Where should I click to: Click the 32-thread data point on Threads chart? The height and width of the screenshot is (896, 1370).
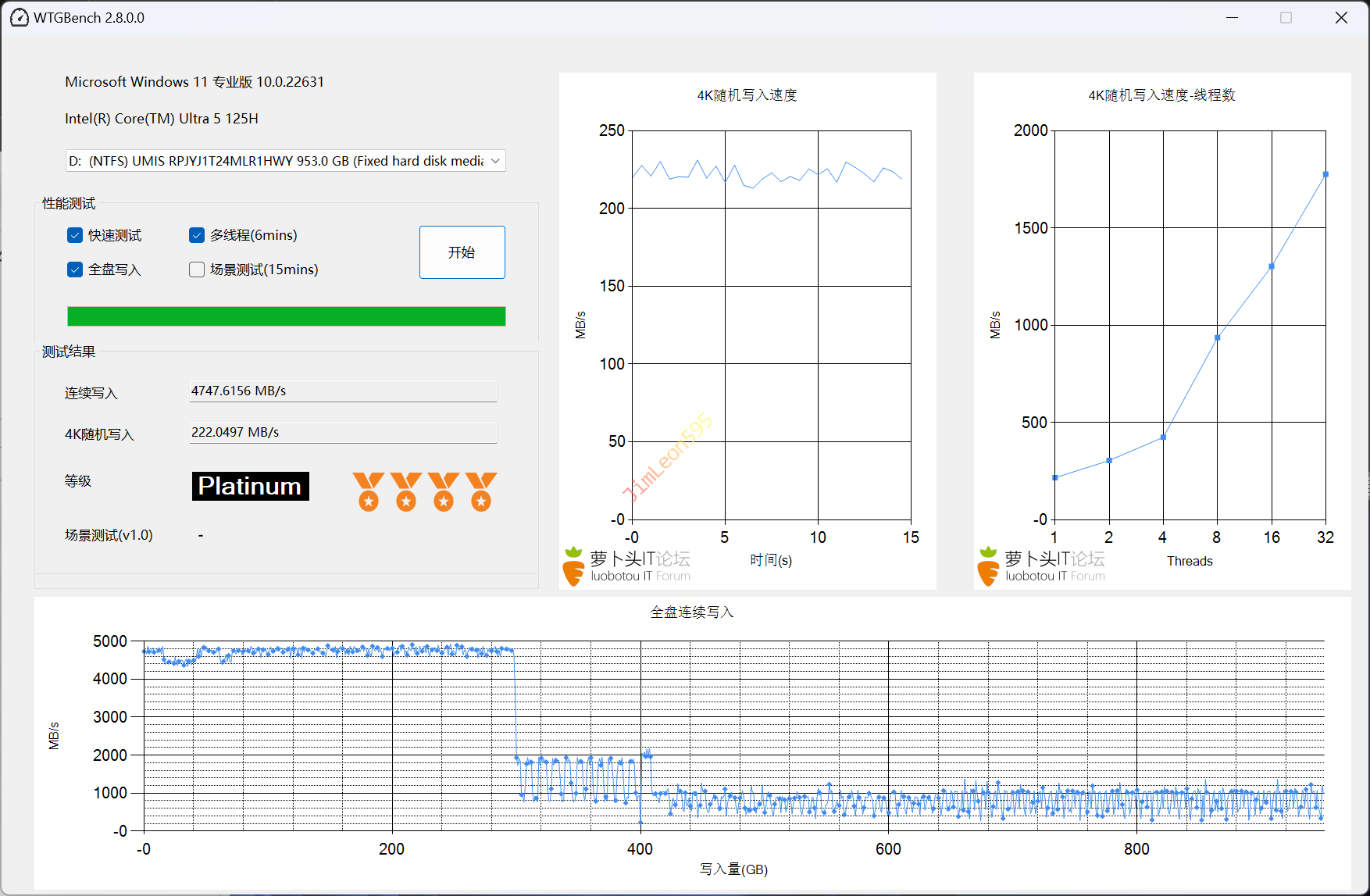[1325, 174]
